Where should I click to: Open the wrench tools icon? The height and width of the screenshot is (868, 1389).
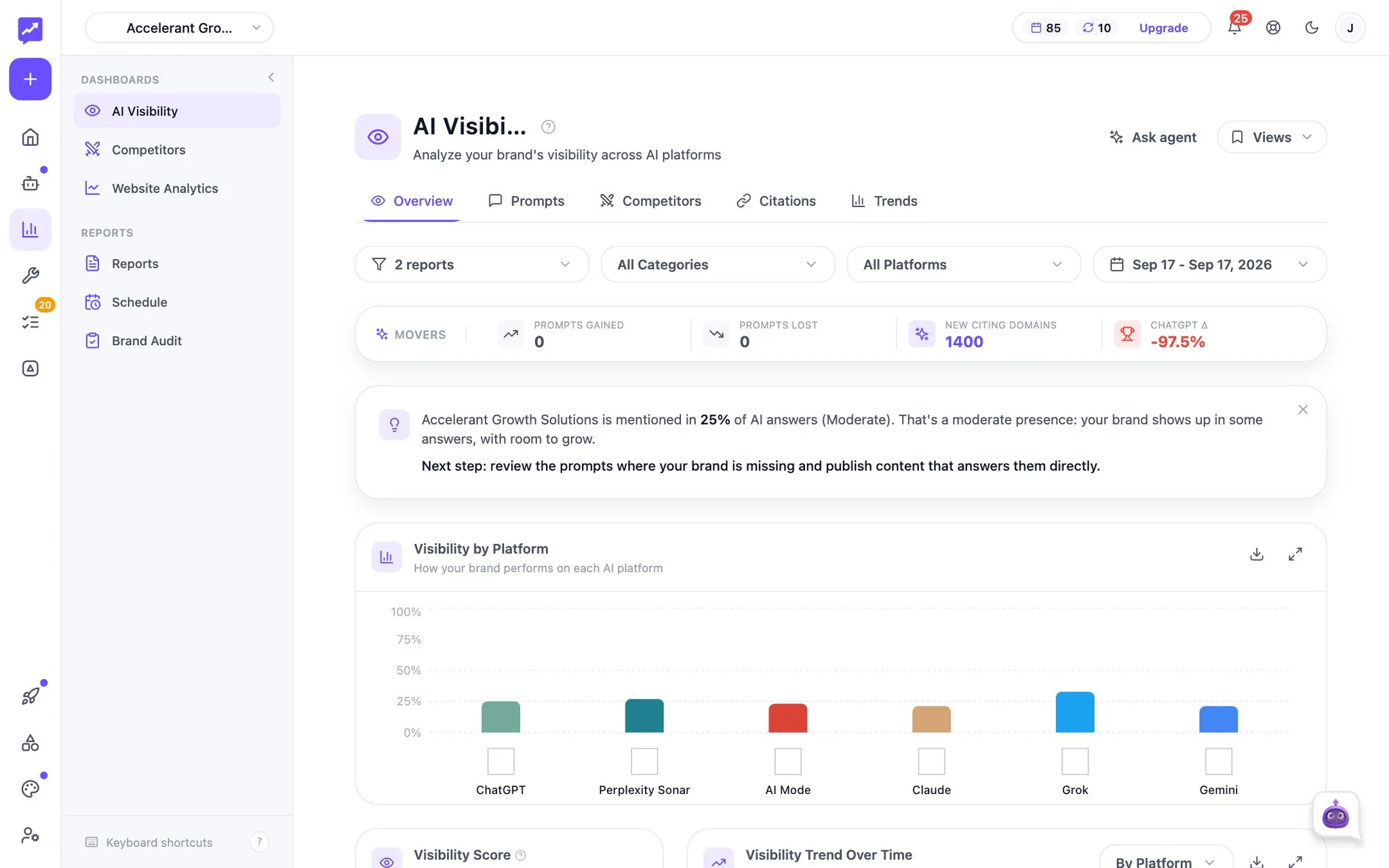(30, 275)
